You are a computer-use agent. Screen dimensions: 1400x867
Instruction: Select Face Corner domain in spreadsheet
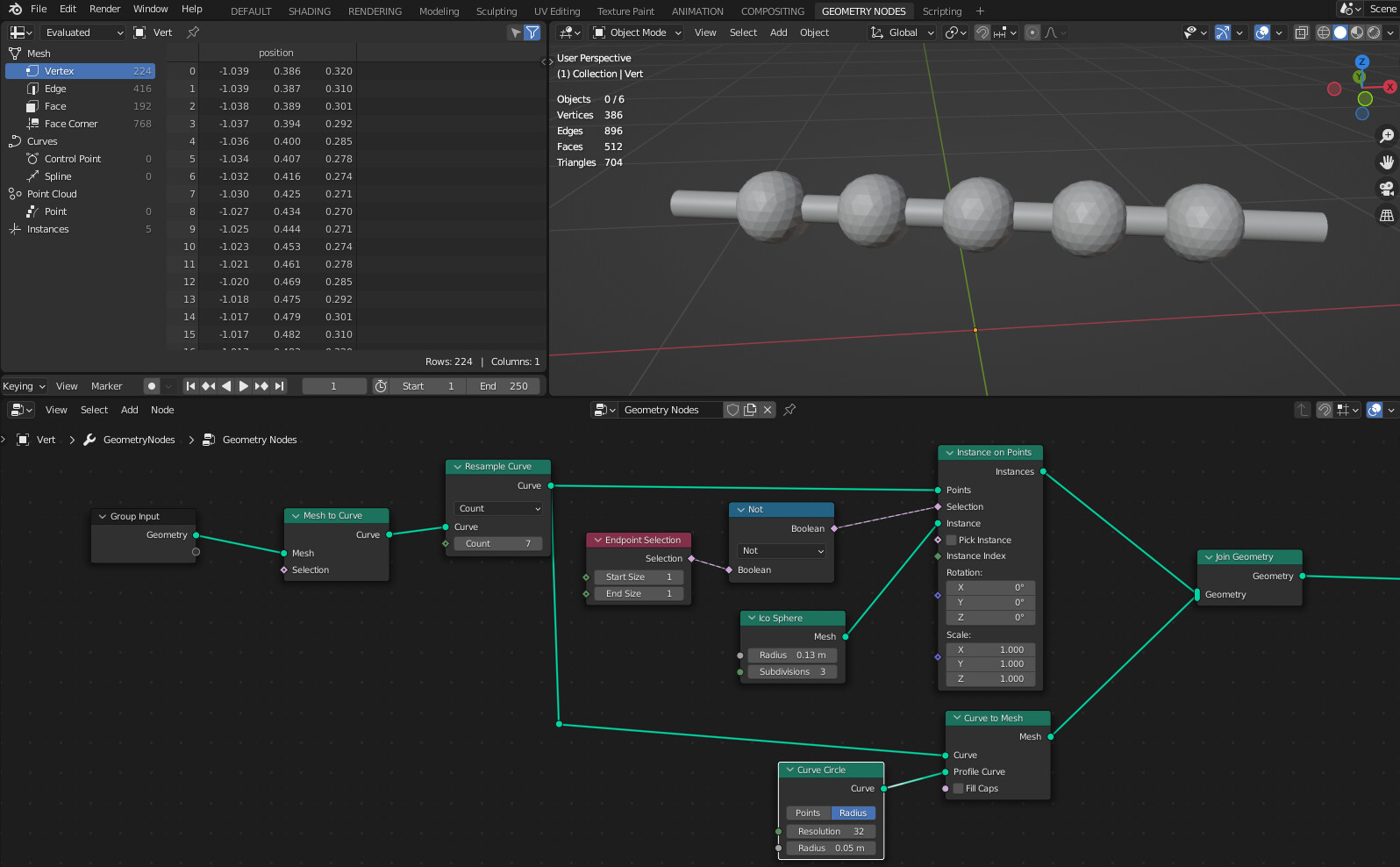[x=81, y=124]
